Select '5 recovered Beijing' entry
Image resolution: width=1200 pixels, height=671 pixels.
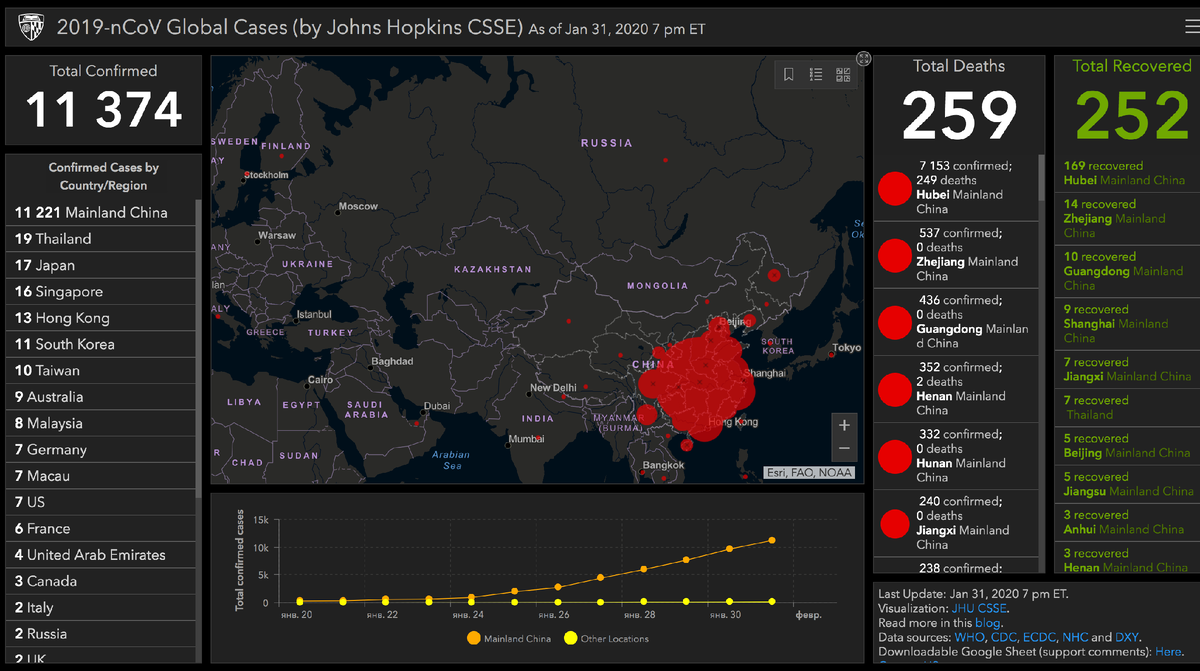(x=1126, y=446)
